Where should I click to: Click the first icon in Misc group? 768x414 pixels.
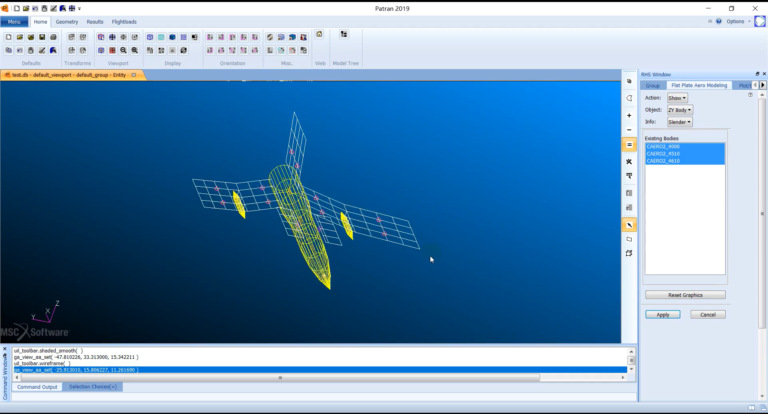pyautogui.click(x=270, y=37)
